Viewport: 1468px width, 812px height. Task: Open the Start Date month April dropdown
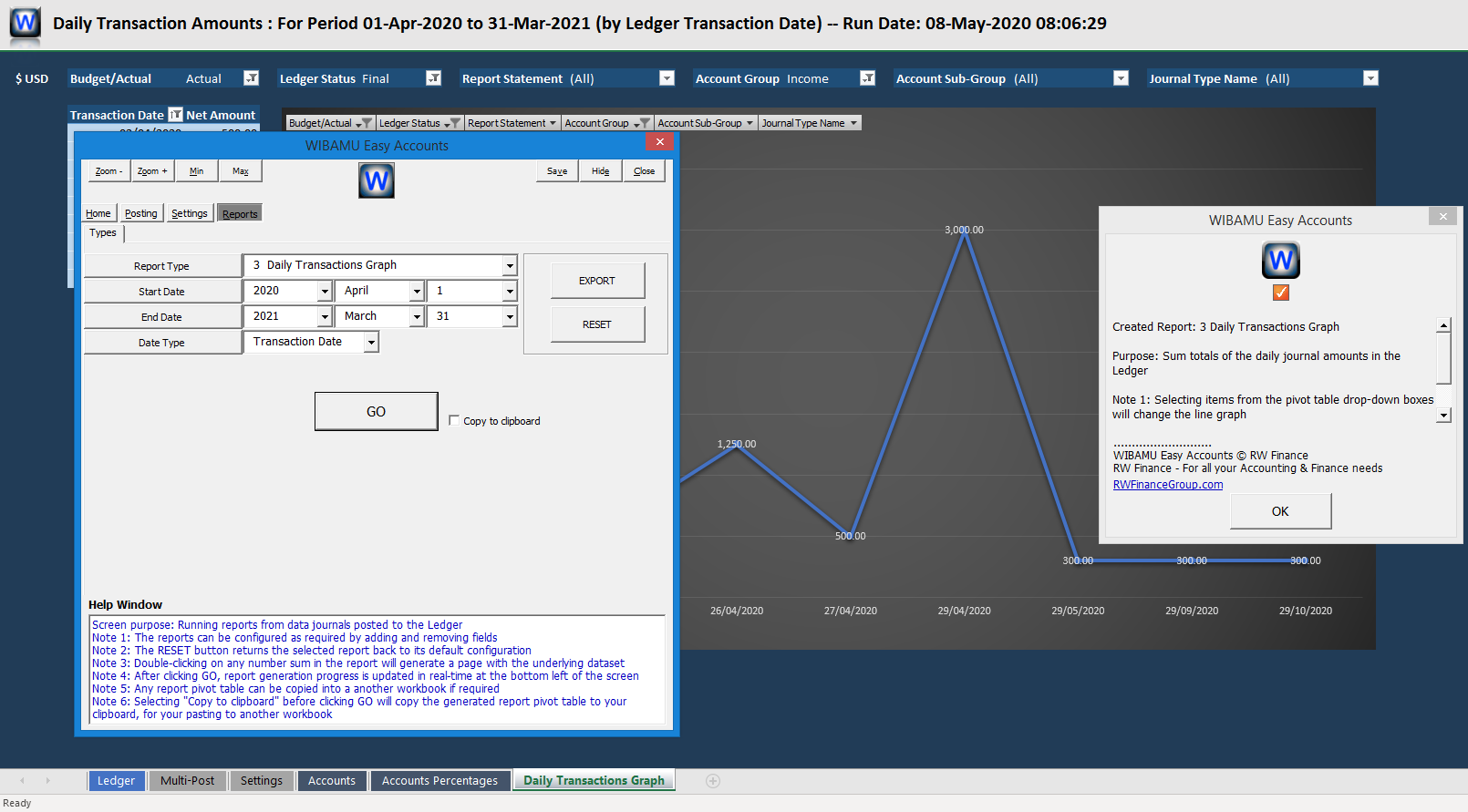[x=417, y=291]
